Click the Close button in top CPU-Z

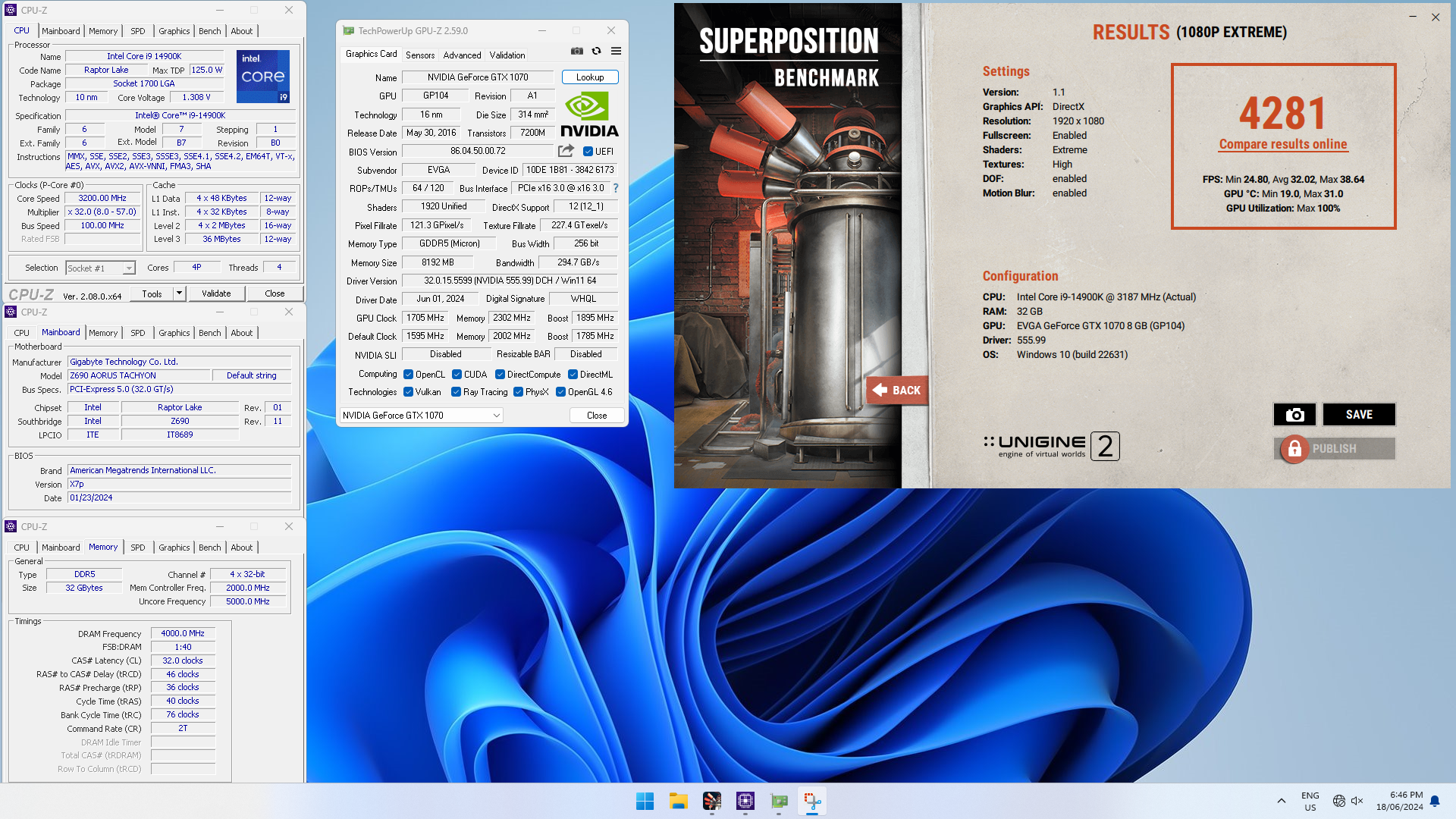coord(275,293)
